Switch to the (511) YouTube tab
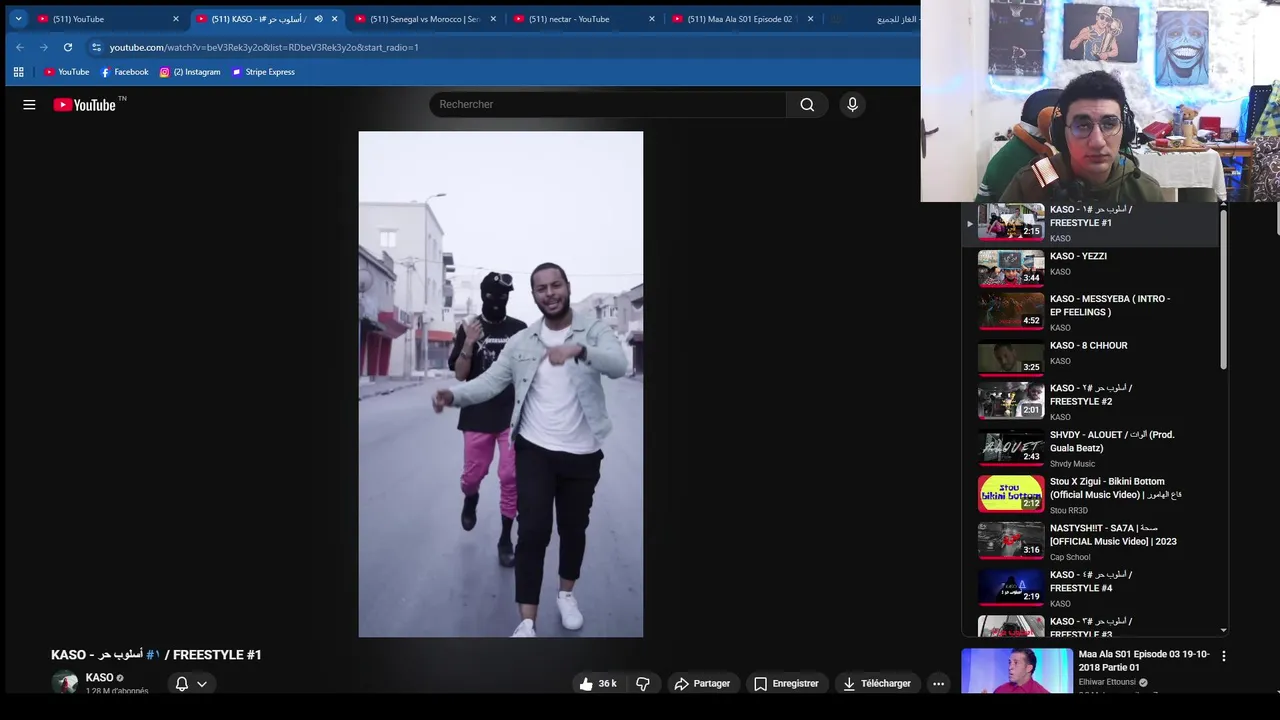This screenshot has width=1280, height=720. click(x=108, y=19)
